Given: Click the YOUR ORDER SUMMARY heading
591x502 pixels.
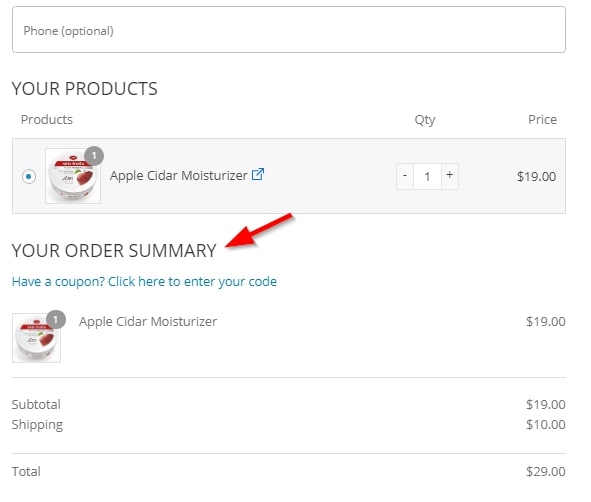Looking at the screenshot, I should click(114, 251).
